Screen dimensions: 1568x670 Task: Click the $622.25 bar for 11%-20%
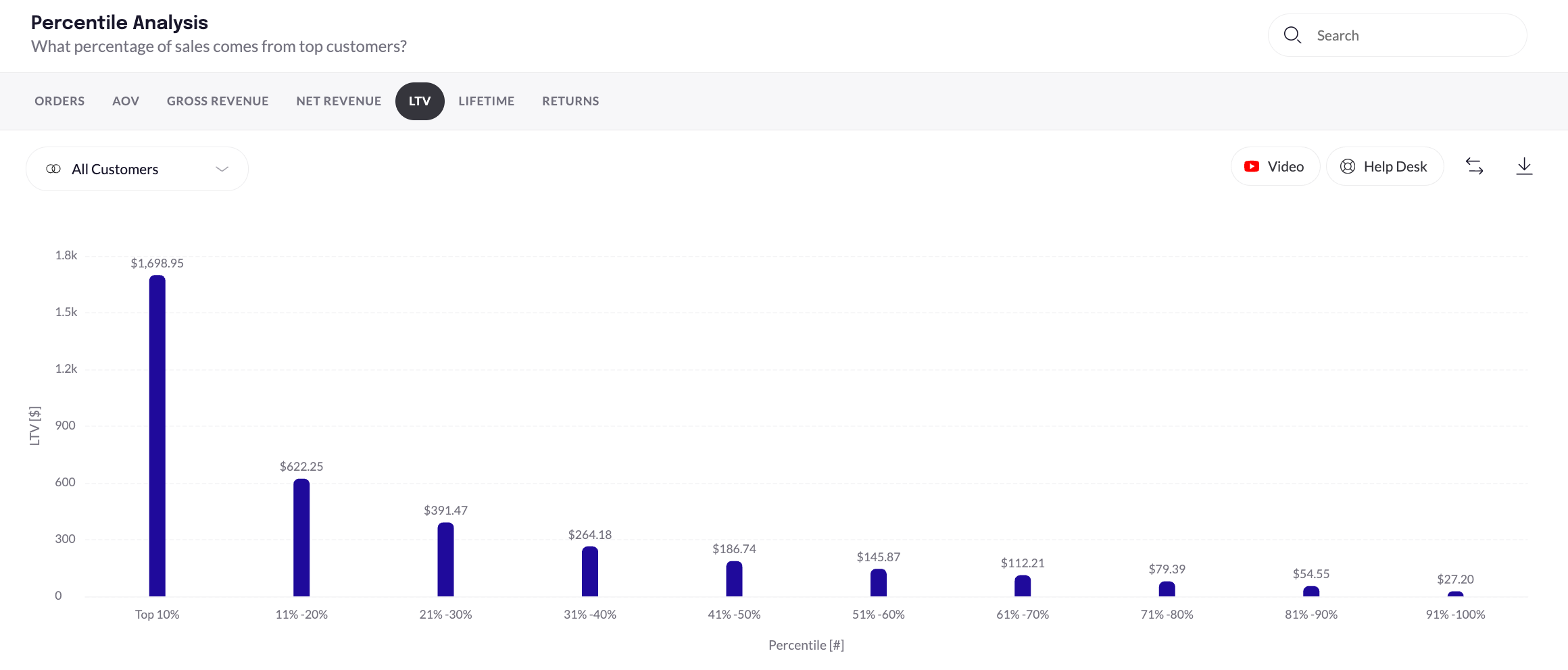coord(301,537)
